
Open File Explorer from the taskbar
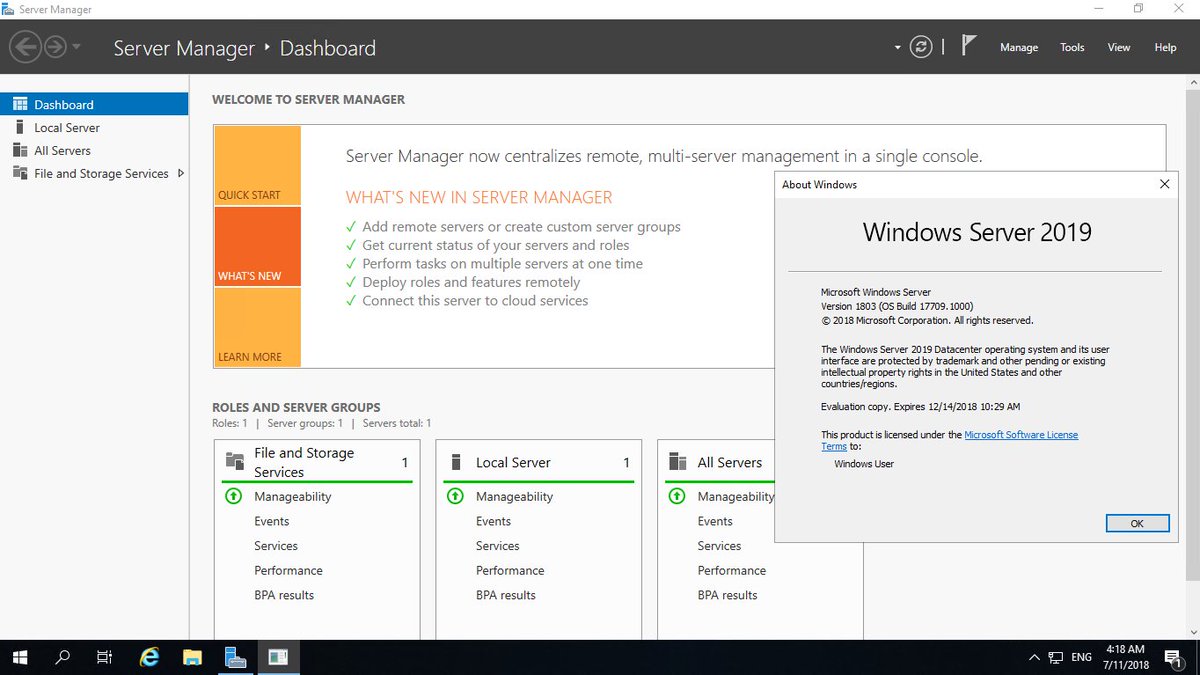point(192,657)
